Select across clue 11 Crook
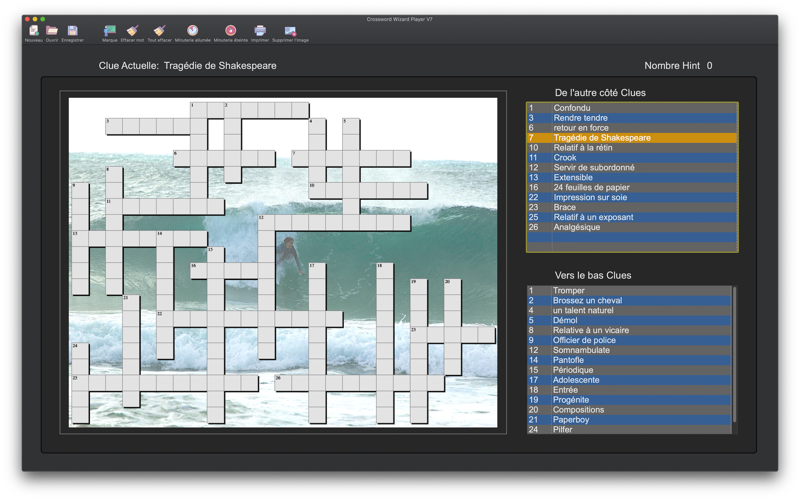The height and width of the screenshot is (500, 800). click(x=632, y=158)
